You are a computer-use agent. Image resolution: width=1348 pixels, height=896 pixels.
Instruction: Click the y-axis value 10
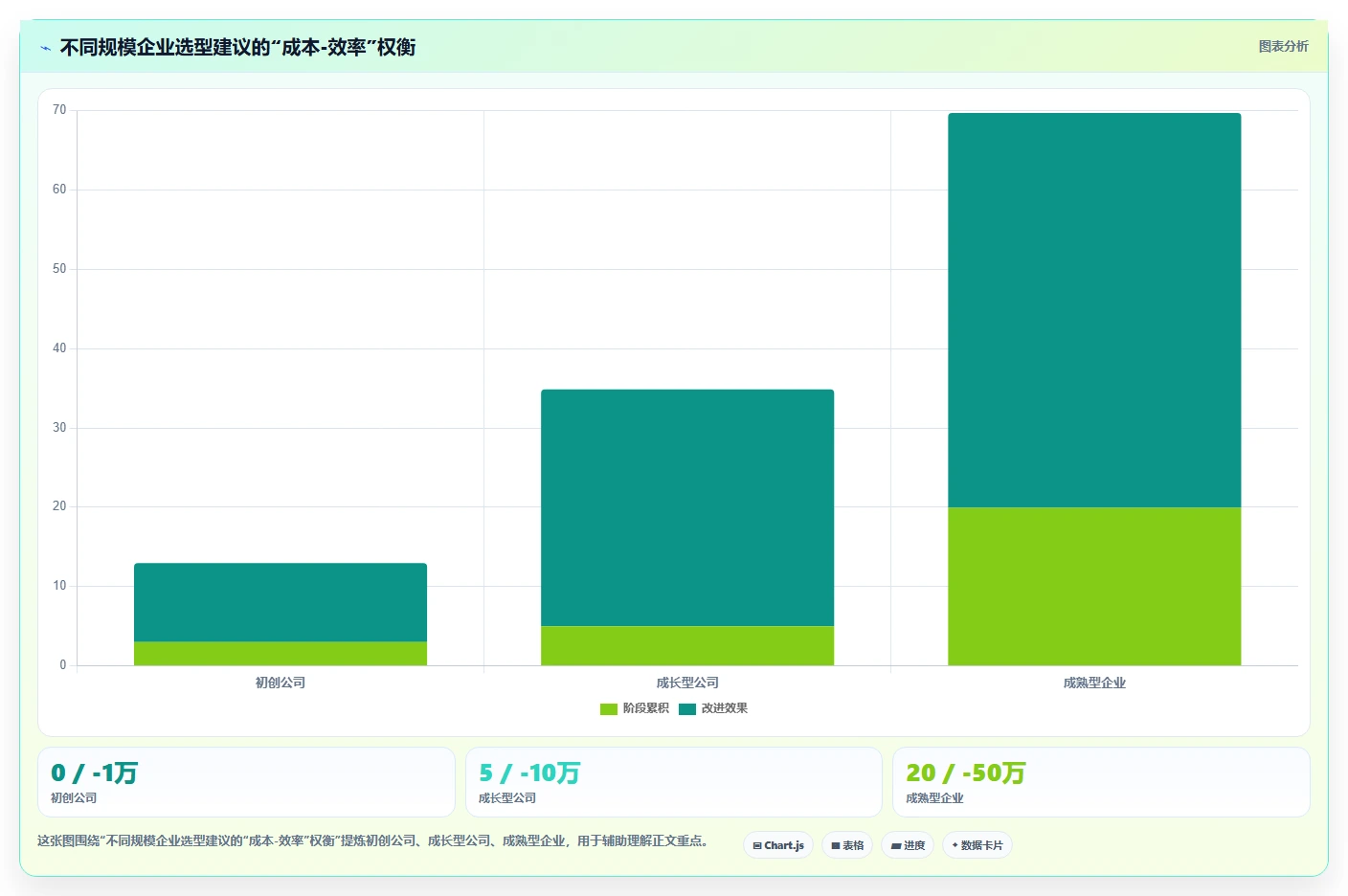pyautogui.click(x=59, y=586)
